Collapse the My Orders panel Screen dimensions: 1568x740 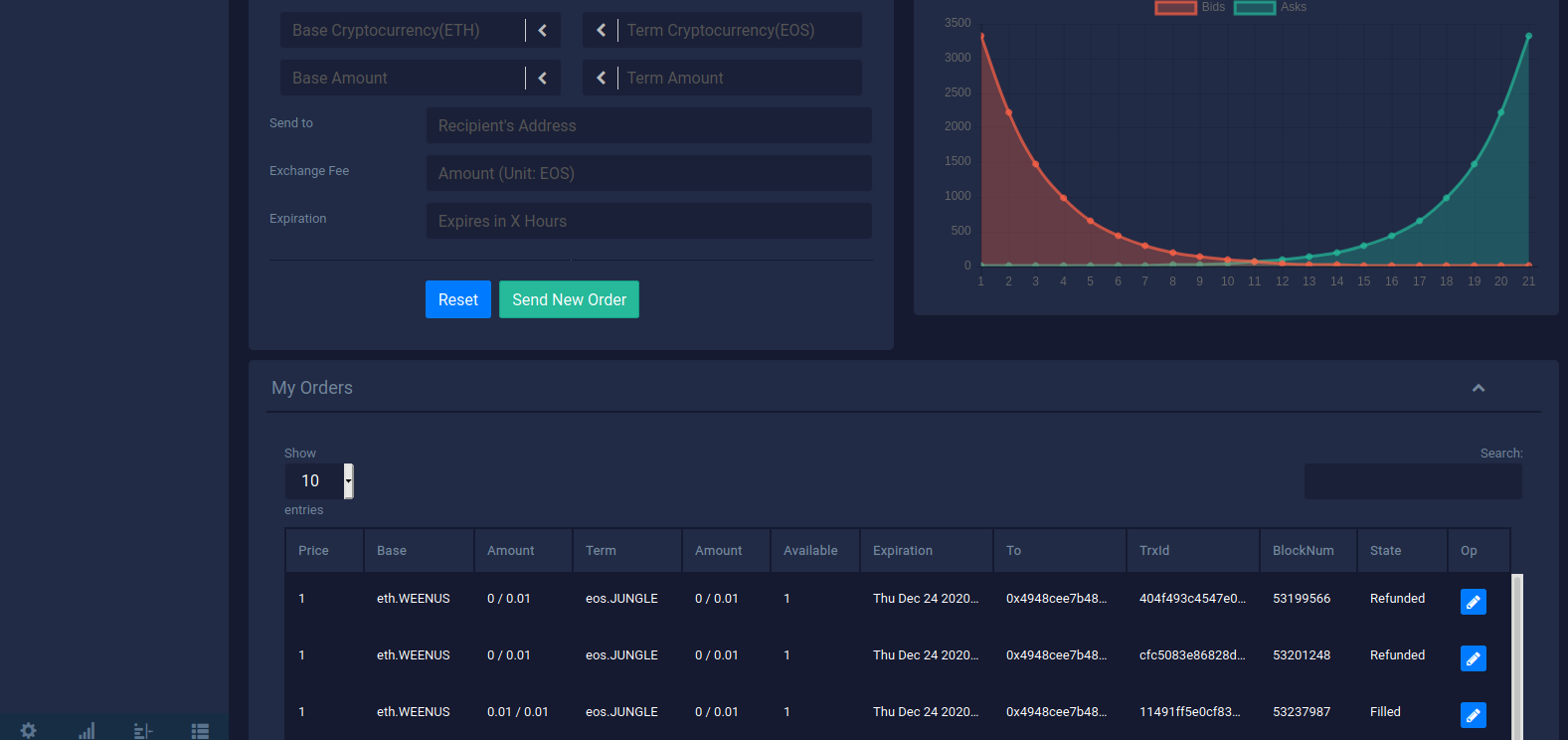click(1478, 388)
